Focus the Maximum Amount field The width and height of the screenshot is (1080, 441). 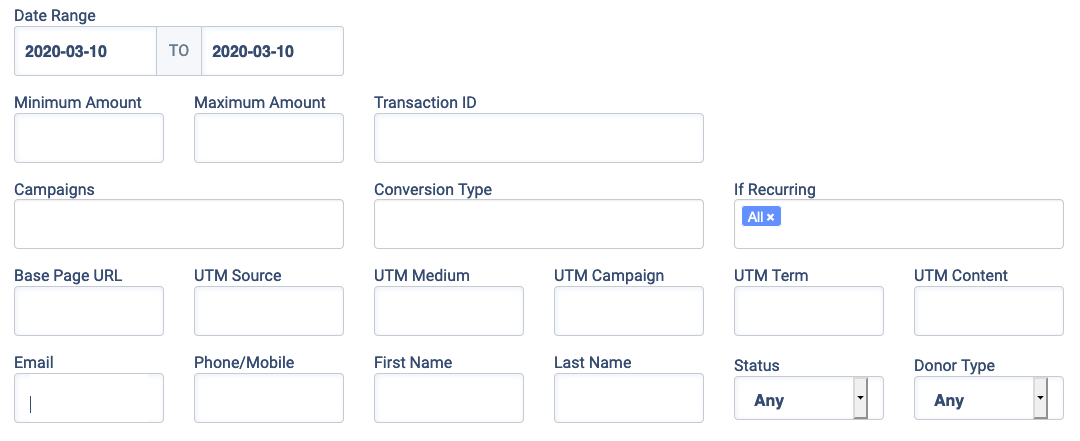click(269, 138)
